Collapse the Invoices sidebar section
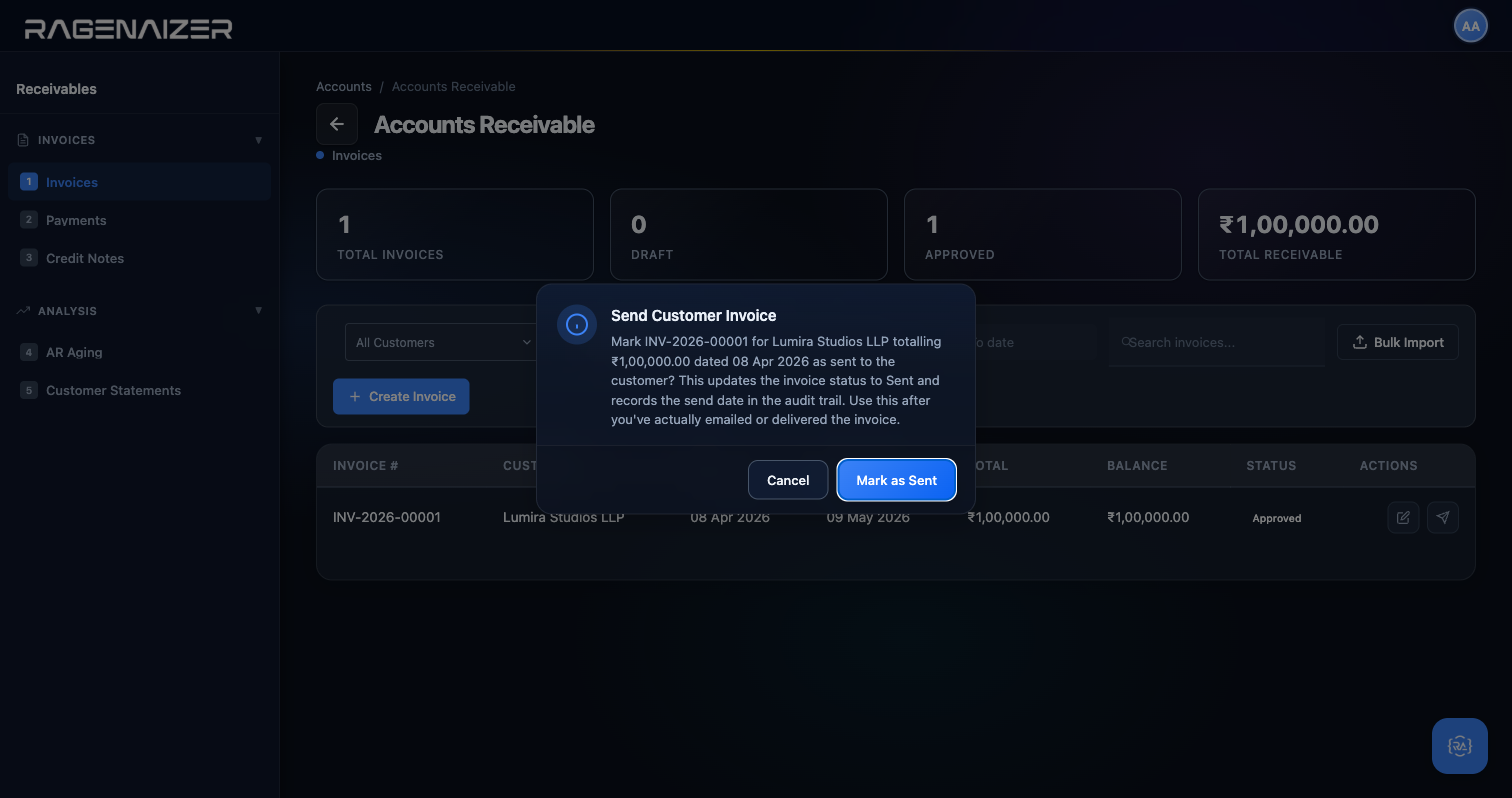Image resolution: width=1512 pixels, height=798 pixels. [259, 140]
